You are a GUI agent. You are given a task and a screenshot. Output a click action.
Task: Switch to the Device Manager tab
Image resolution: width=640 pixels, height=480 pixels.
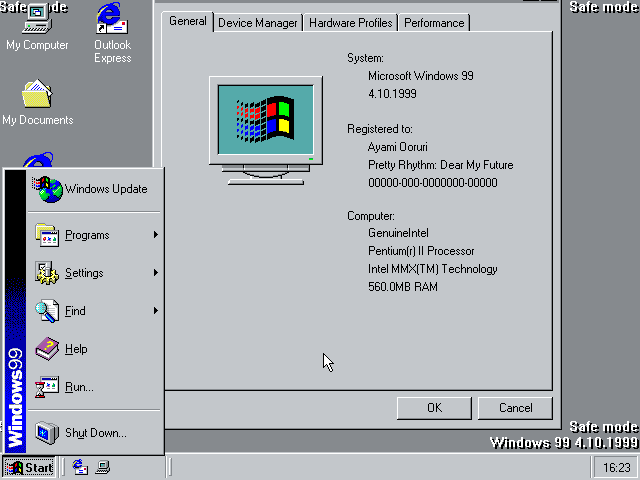point(258,23)
